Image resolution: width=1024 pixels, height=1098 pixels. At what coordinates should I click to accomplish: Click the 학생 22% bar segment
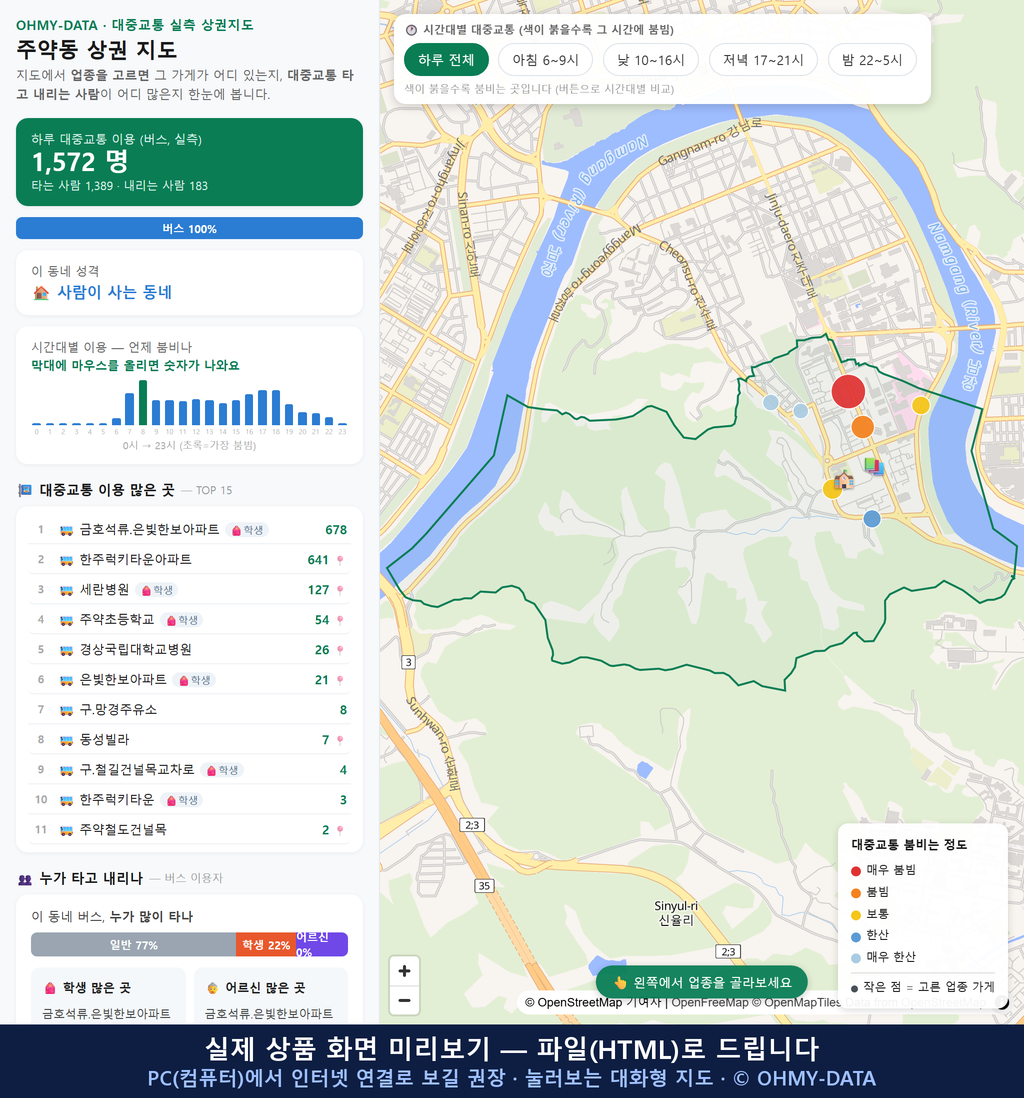pos(266,945)
